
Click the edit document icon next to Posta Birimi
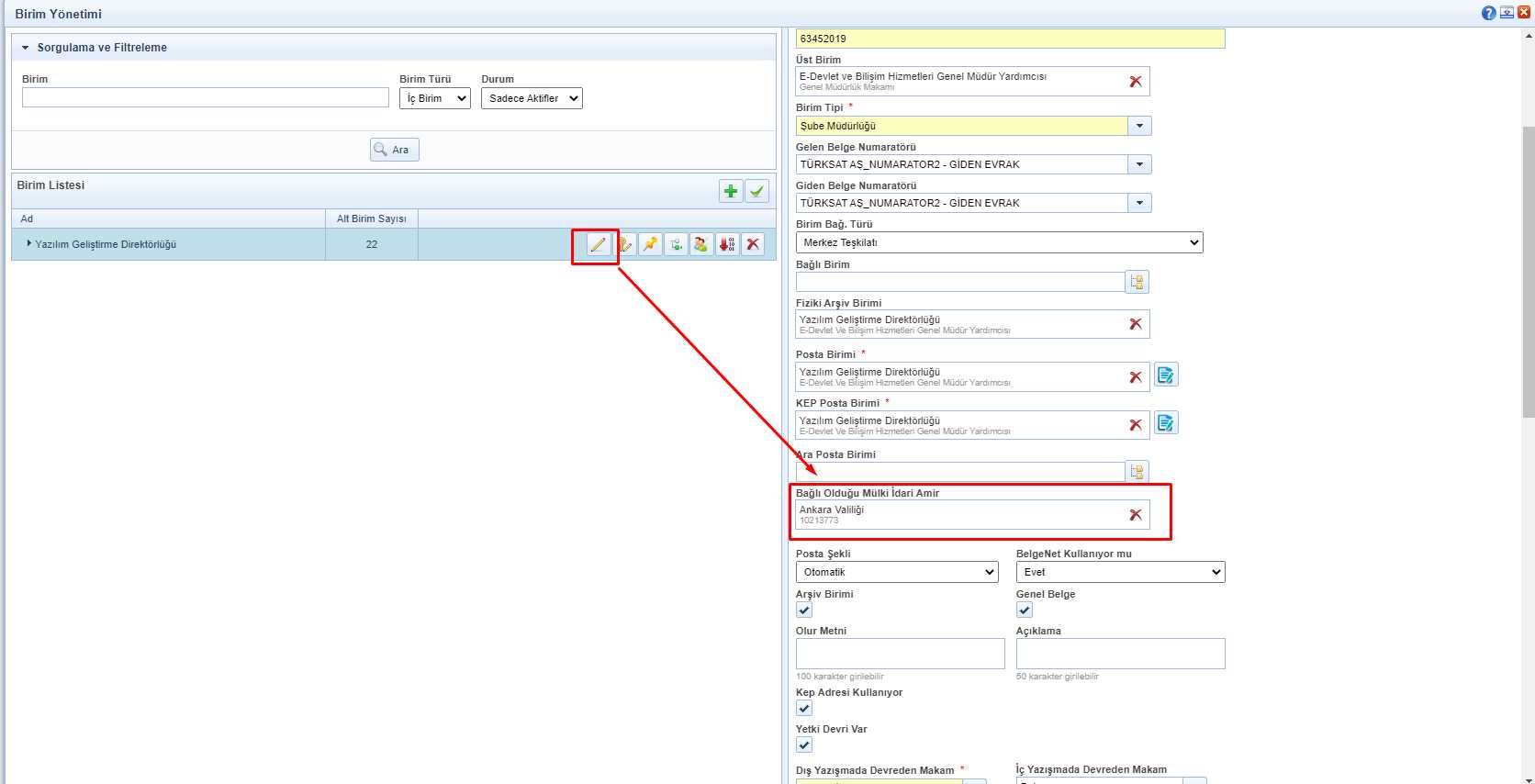pos(1165,375)
